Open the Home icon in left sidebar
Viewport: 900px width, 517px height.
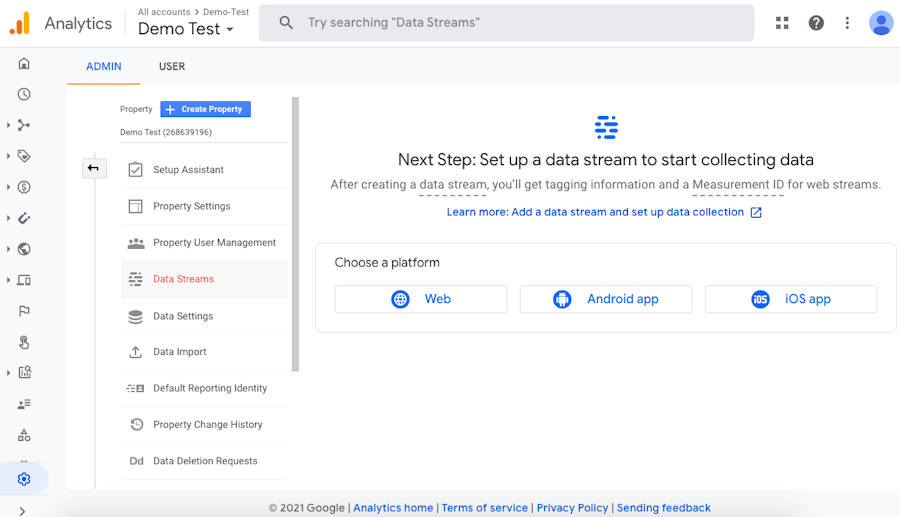click(24, 63)
